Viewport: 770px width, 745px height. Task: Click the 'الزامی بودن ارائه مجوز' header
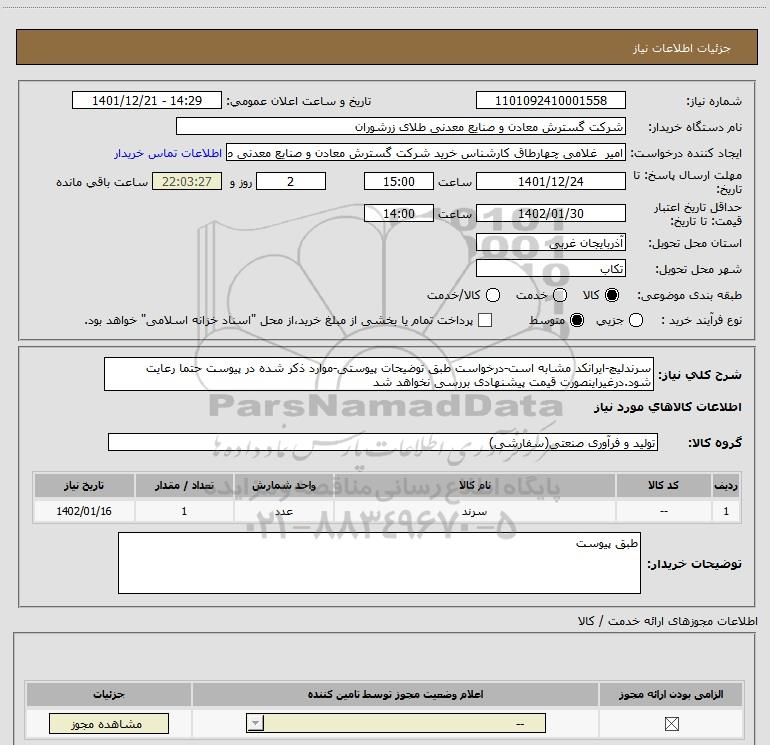[x=671, y=694]
